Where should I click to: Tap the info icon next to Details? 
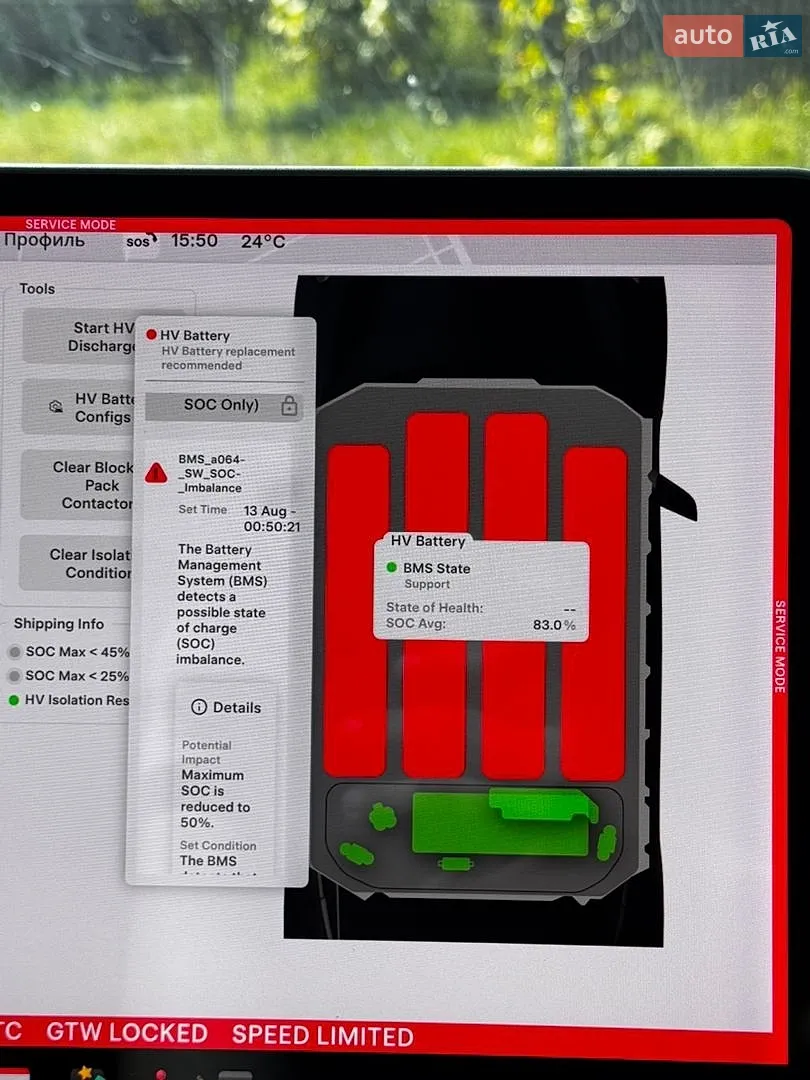(x=198, y=707)
